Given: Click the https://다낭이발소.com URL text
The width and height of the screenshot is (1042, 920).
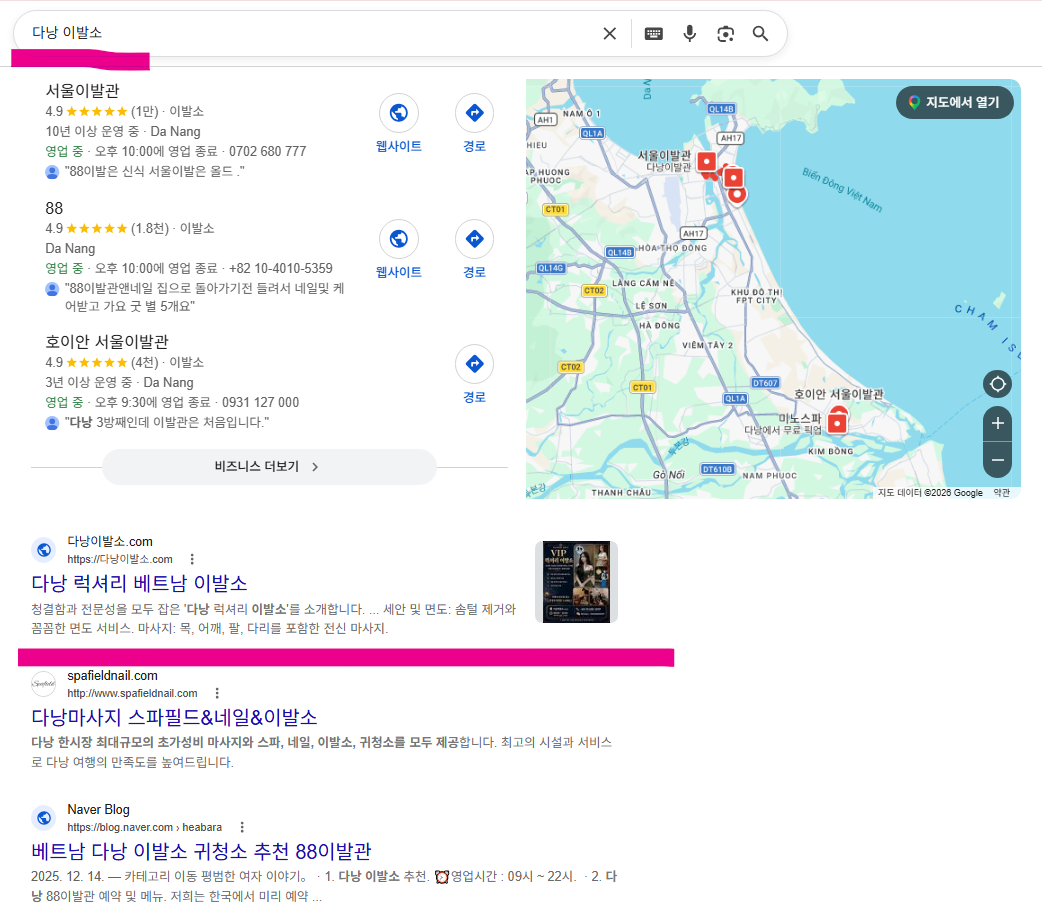Looking at the screenshot, I should 120,559.
